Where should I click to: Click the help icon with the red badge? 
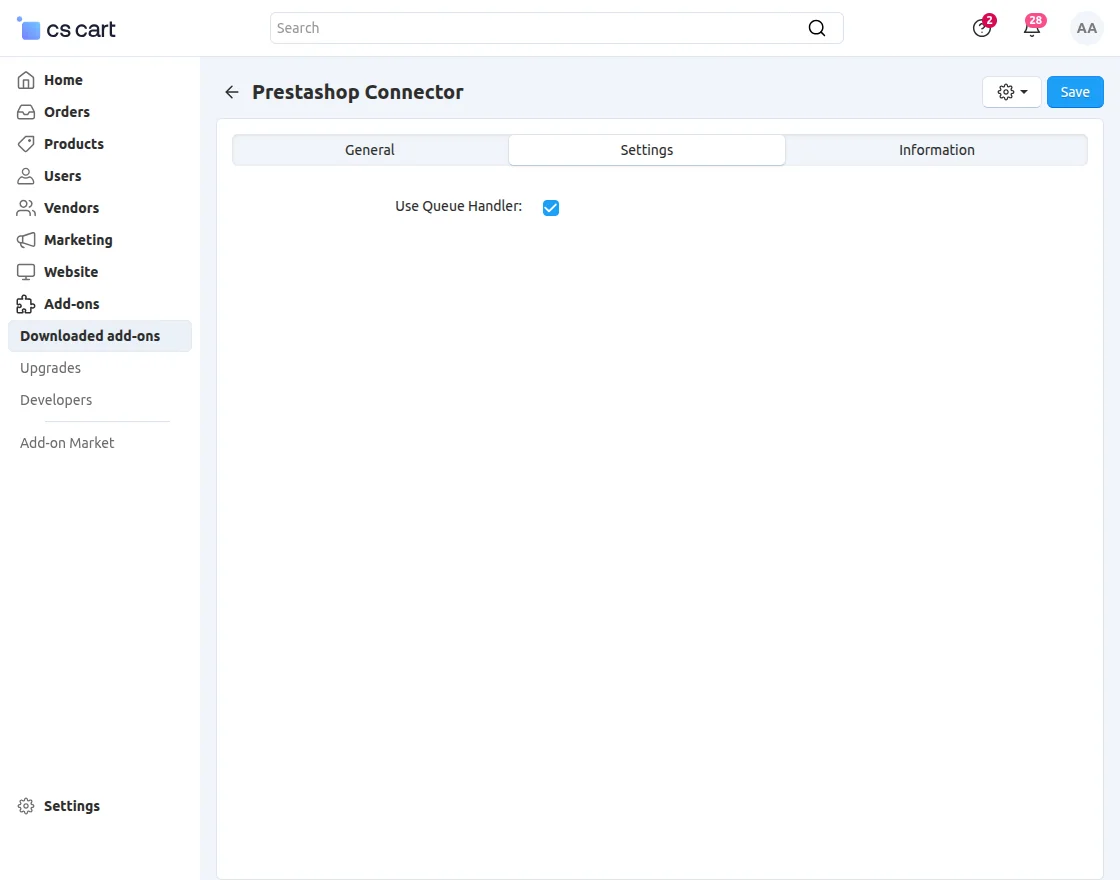[981, 28]
